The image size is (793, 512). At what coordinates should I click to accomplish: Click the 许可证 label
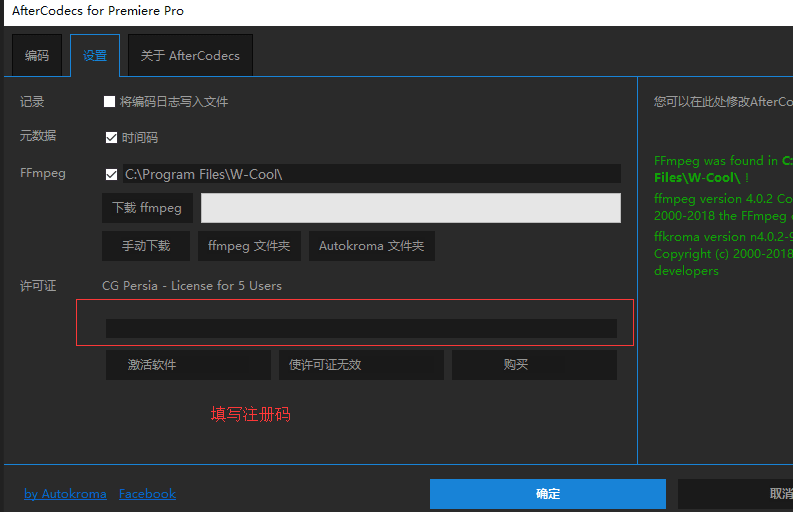[x=38, y=286]
